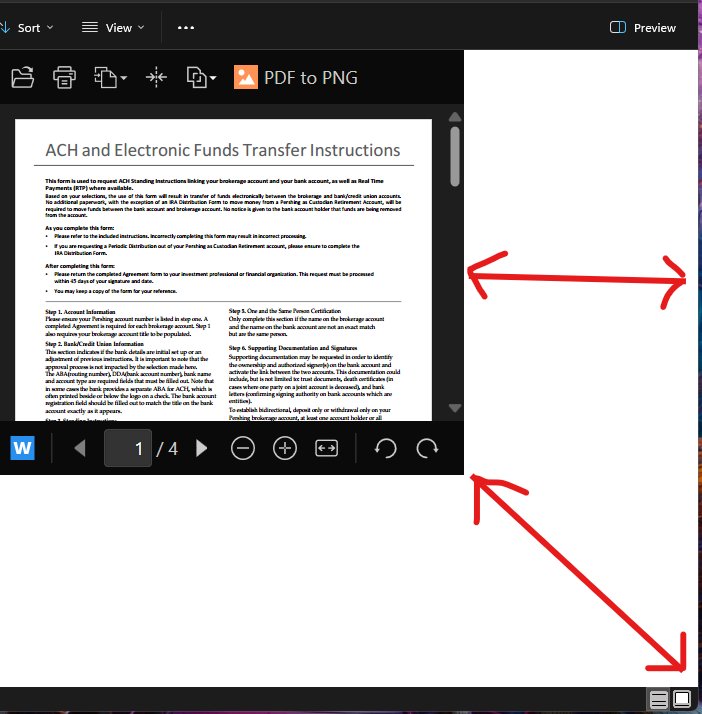This screenshot has width=702, height=714.
Task: Zoom in with the plus icon
Action: coord(285,448)
